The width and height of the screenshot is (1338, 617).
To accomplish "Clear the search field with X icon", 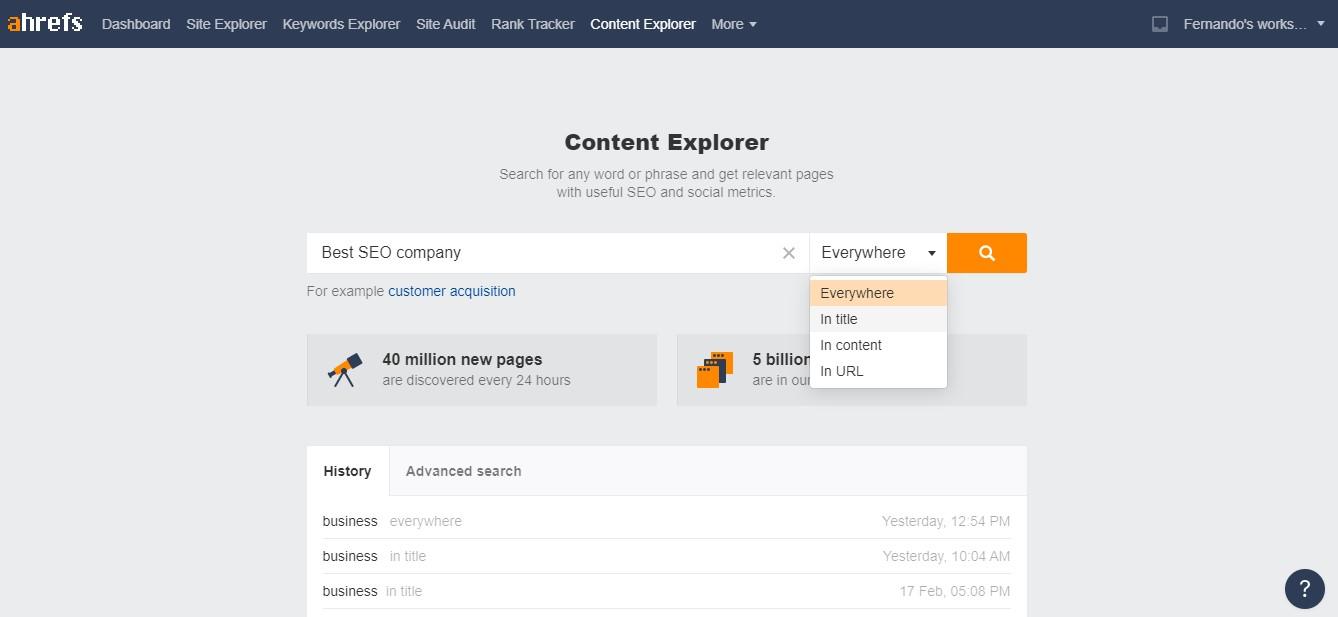I will (x=789, y=253).
